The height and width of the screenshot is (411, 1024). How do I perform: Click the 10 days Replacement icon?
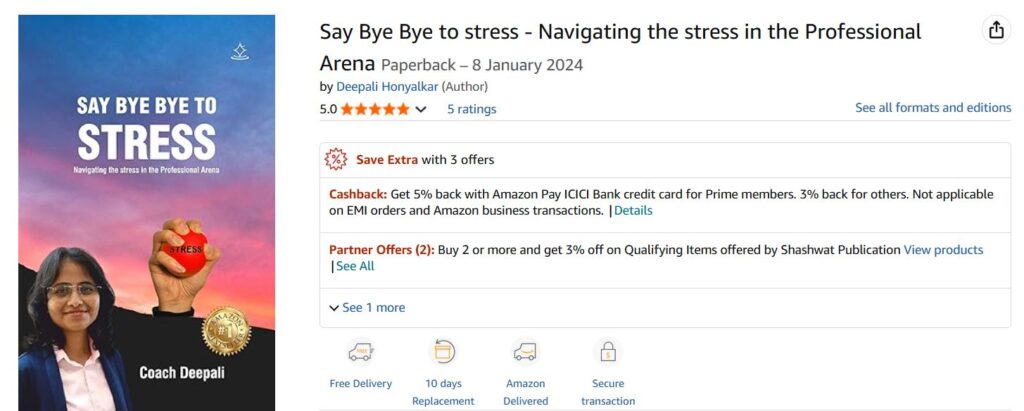pos(443,352)
